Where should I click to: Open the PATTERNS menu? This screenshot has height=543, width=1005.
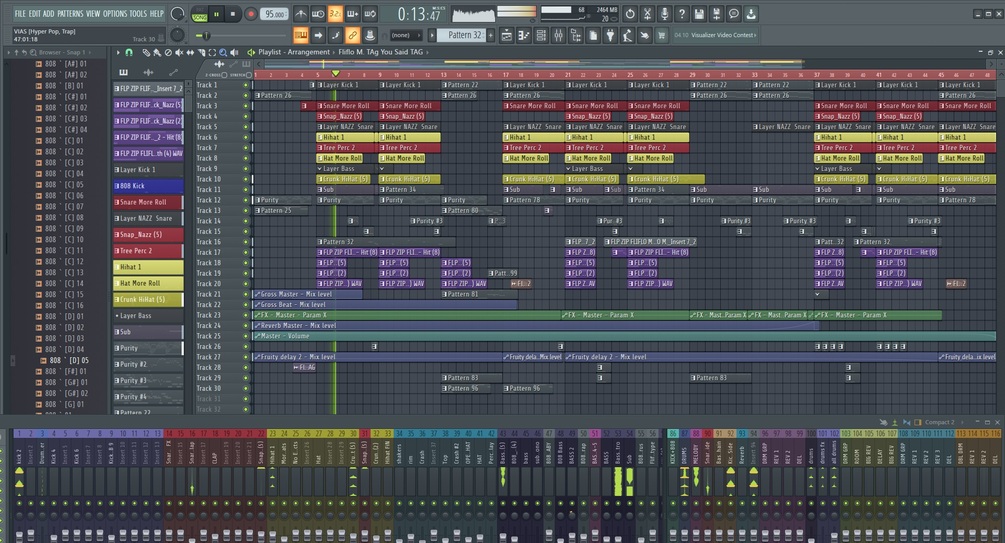pyautogui.click(x=70, y=13)
